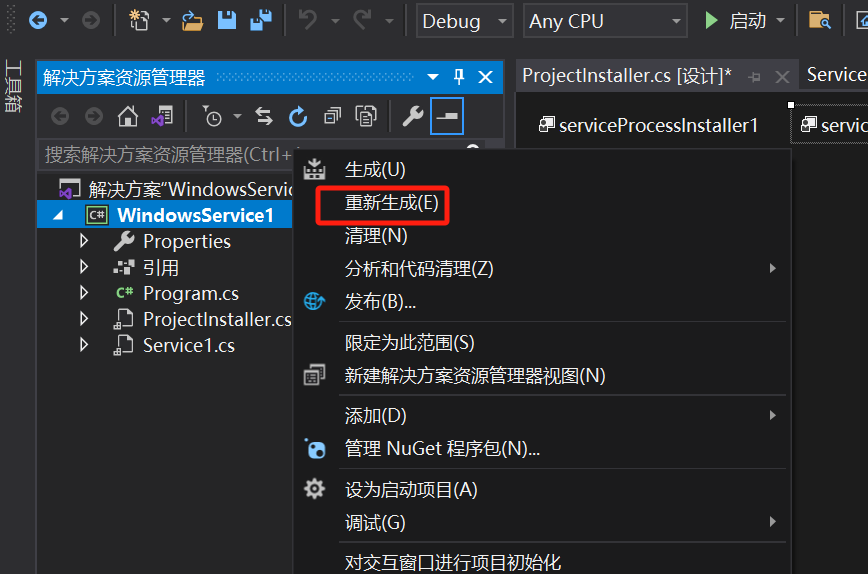The width and height of the screenshot is (868, 574).
Task: Click the Sync with Active Document icon
Action: 264,117
